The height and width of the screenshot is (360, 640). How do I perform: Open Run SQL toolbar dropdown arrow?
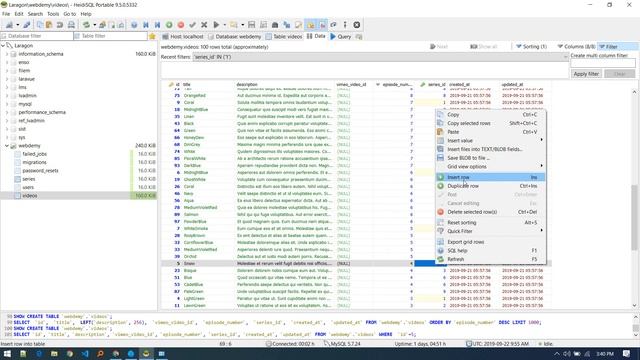(x=224, y=25)
